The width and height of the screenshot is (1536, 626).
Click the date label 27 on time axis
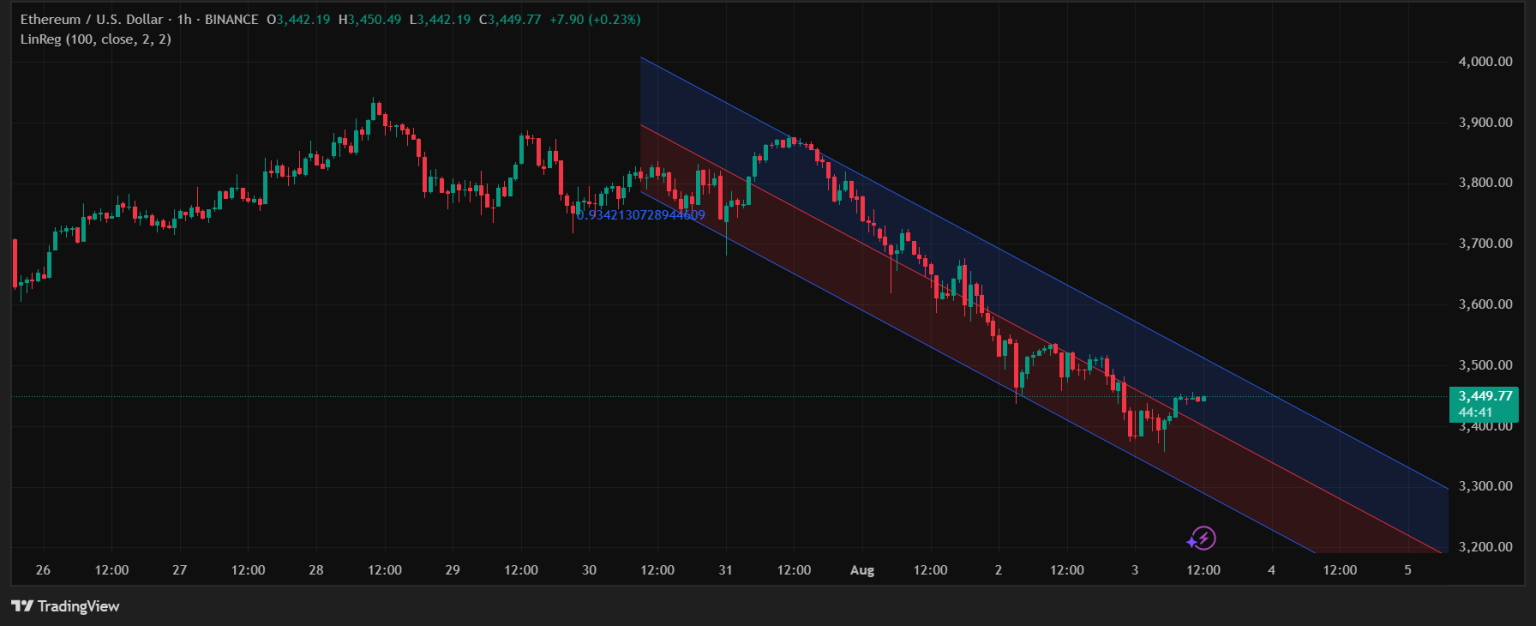pyautogui.click(x=180, y=571)
